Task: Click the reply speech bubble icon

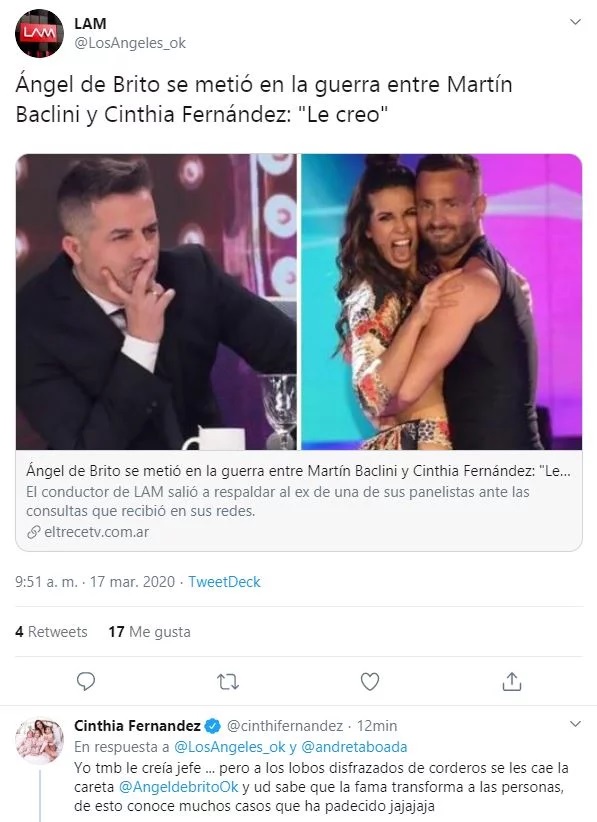Action: pos(85,682)
